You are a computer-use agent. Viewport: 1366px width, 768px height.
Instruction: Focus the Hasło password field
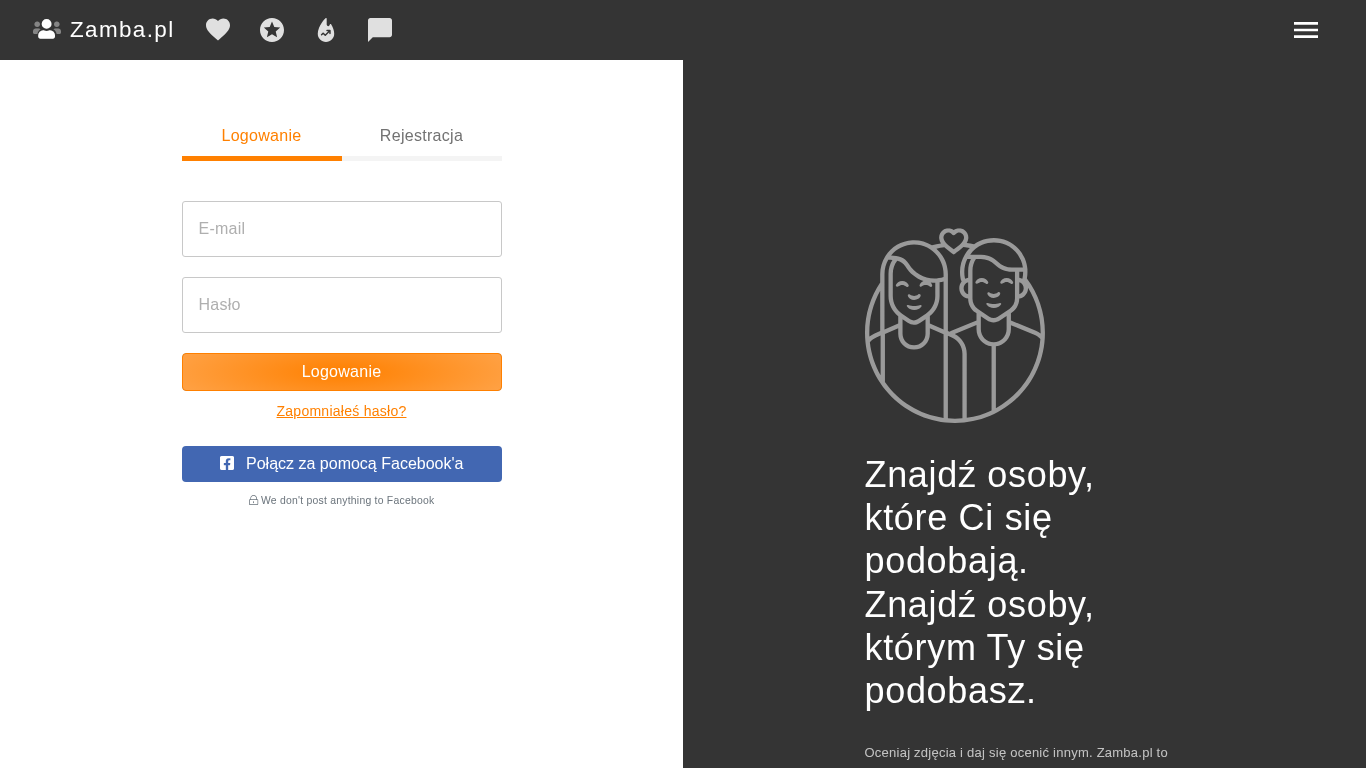tap(341, 305)
